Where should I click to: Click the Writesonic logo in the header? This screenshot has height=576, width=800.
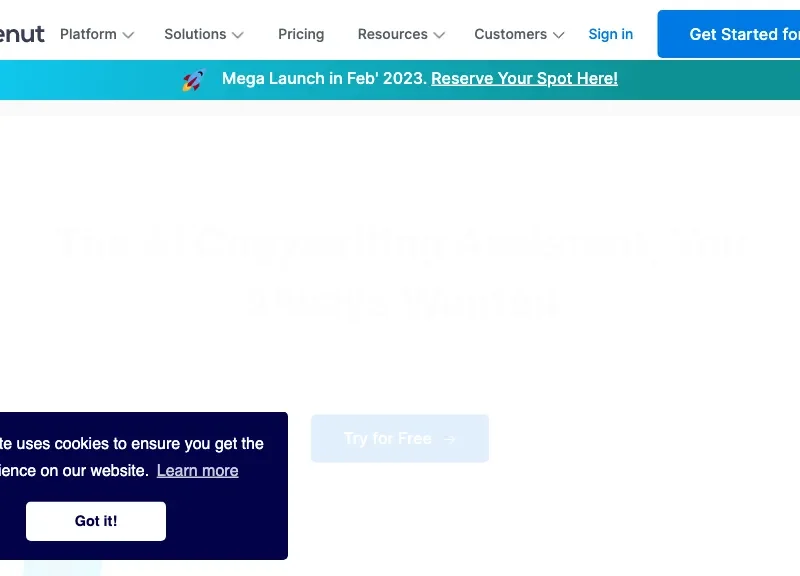pos(20,34)
